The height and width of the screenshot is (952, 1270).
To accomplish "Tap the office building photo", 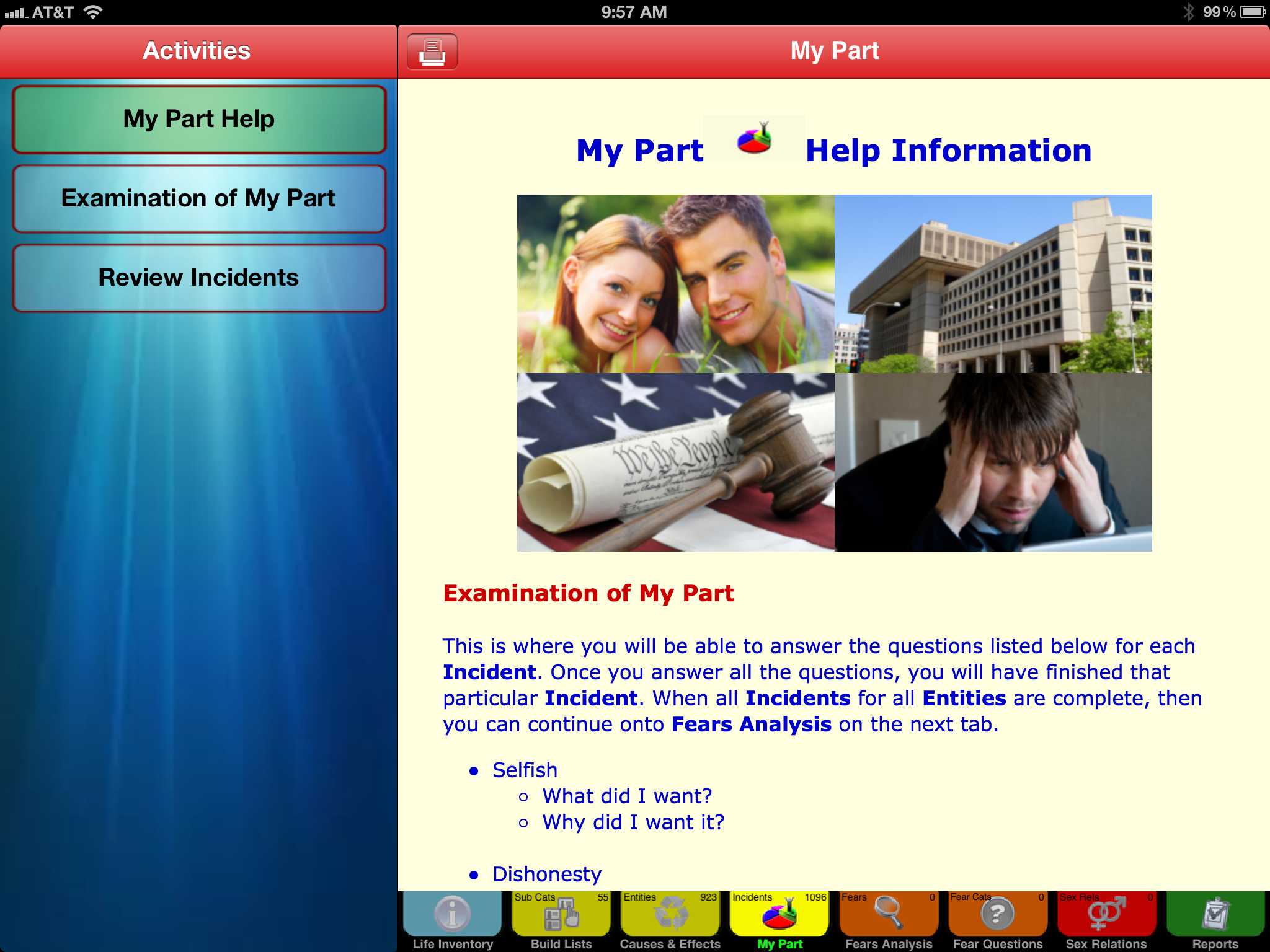I will point(993,284).
